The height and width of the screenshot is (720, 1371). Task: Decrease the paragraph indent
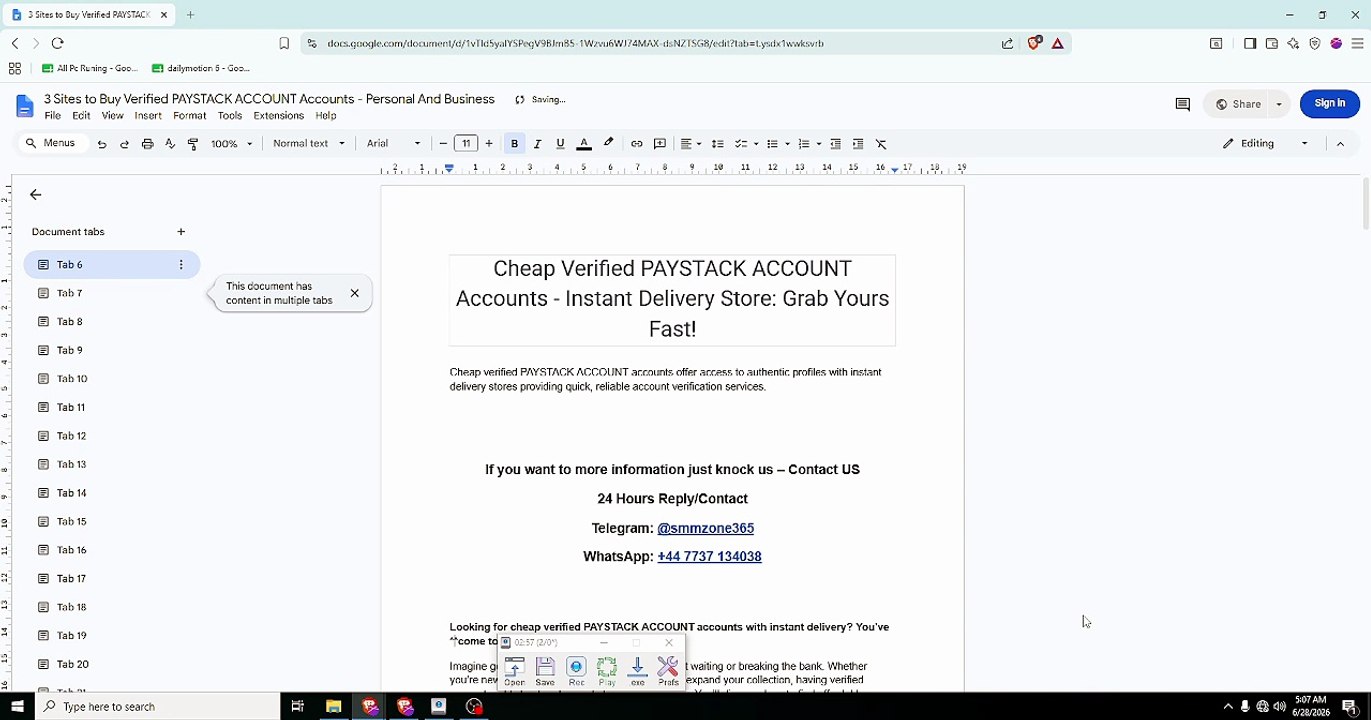(x=836, y=144)
